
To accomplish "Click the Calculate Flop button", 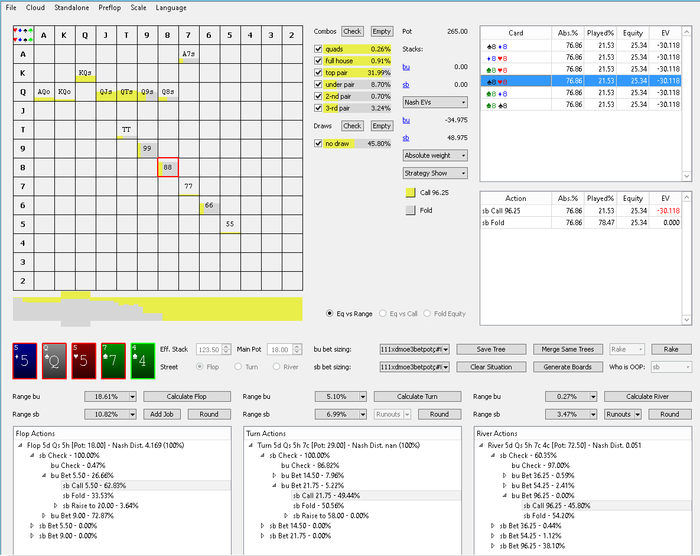I will (187, 397).
